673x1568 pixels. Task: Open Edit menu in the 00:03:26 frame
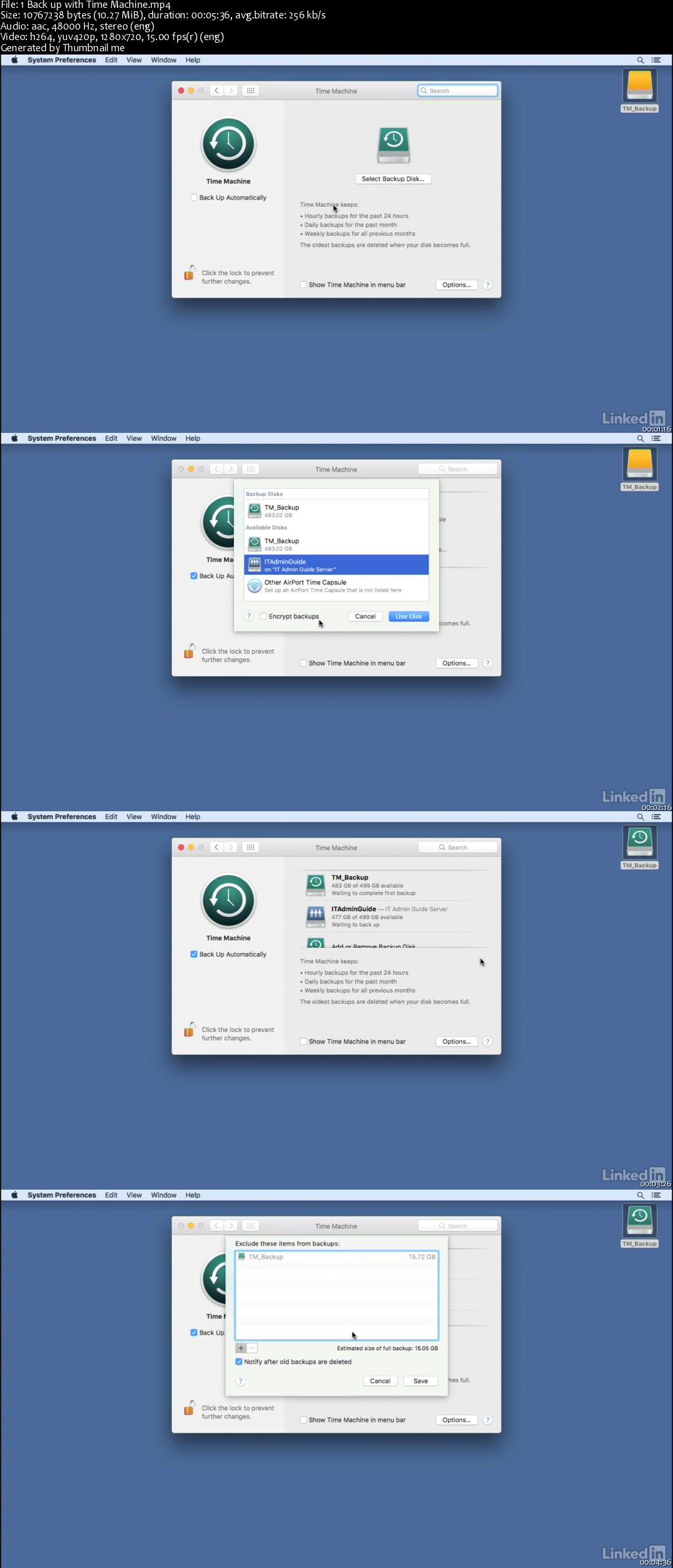tap(111, 817)
